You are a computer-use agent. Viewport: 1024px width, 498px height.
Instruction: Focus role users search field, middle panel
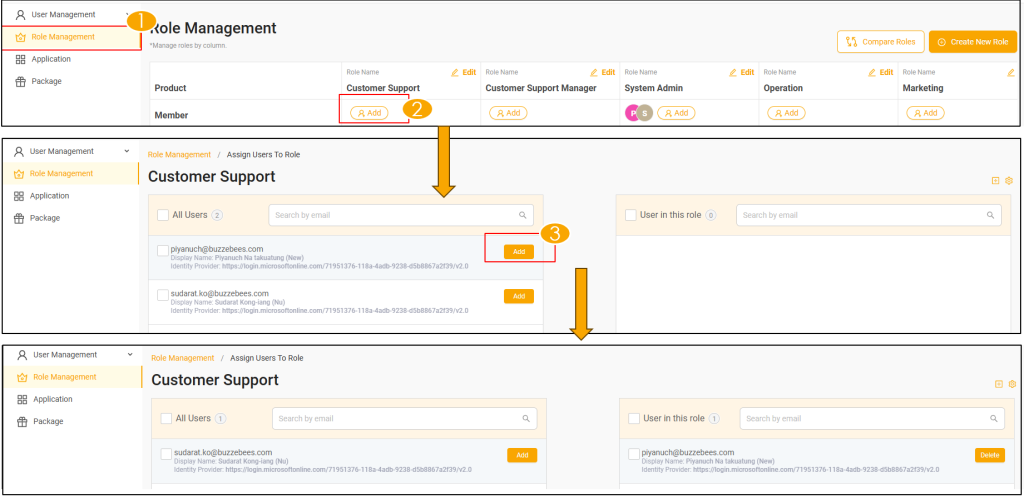[x=869, y=215]
